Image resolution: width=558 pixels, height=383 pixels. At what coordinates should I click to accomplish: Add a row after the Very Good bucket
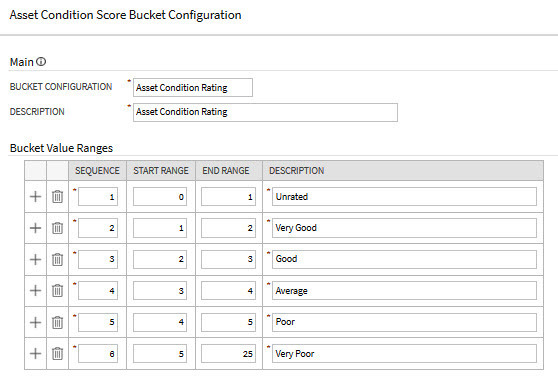(x=35, y=228)
